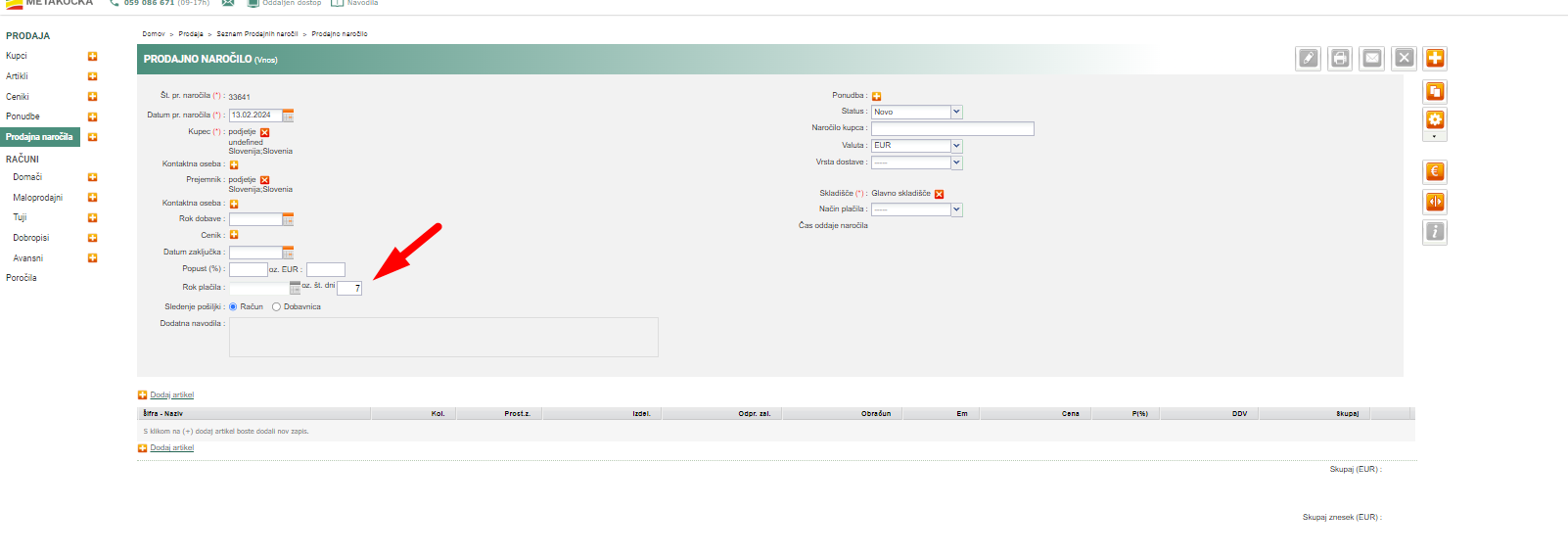Add new Tuji račun via plus icon
The height and width of the screenshot is (556, 1568).
(x=93, y=217)
